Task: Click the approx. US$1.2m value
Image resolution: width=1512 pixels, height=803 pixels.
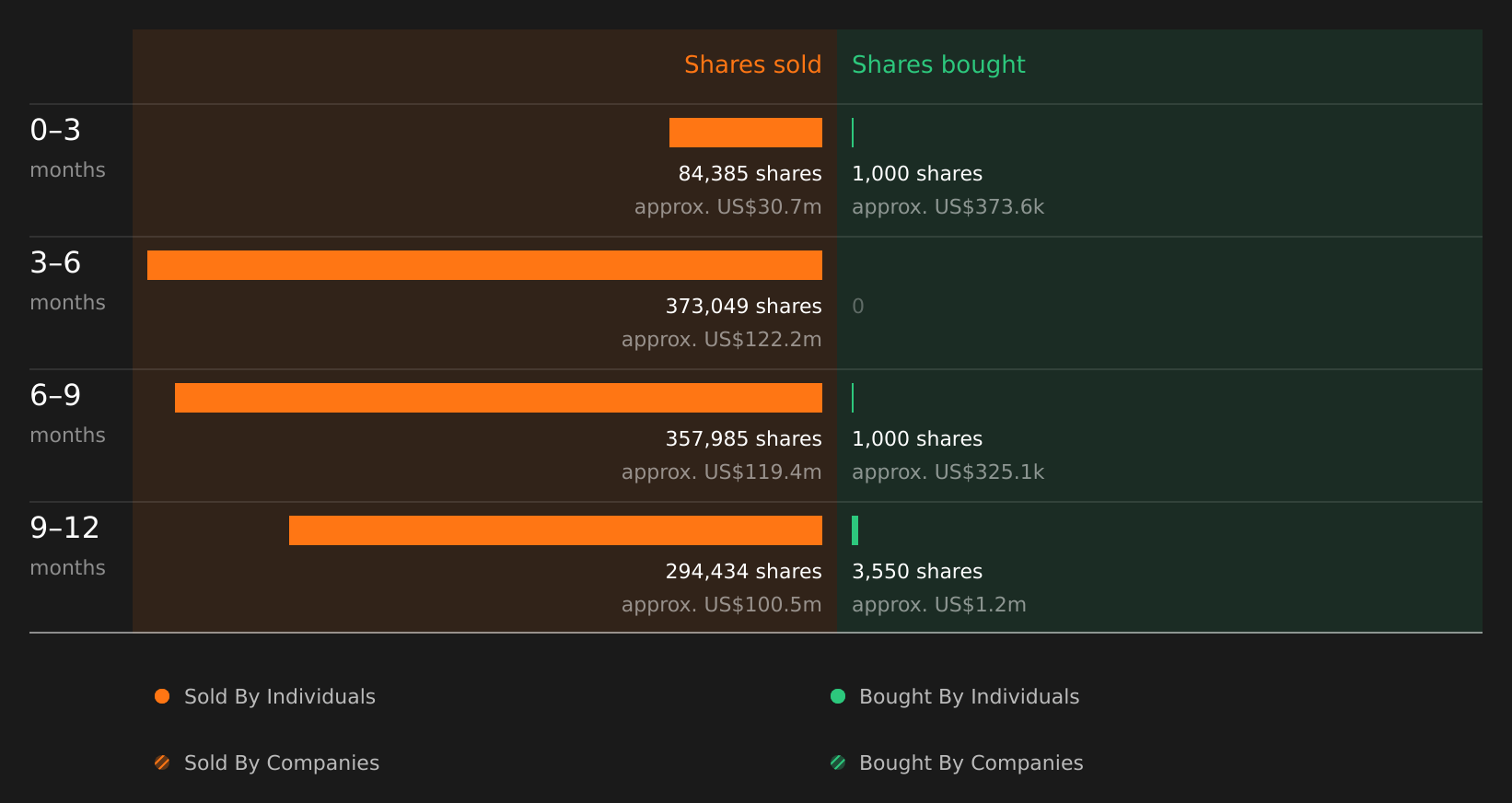Action: 939,605
